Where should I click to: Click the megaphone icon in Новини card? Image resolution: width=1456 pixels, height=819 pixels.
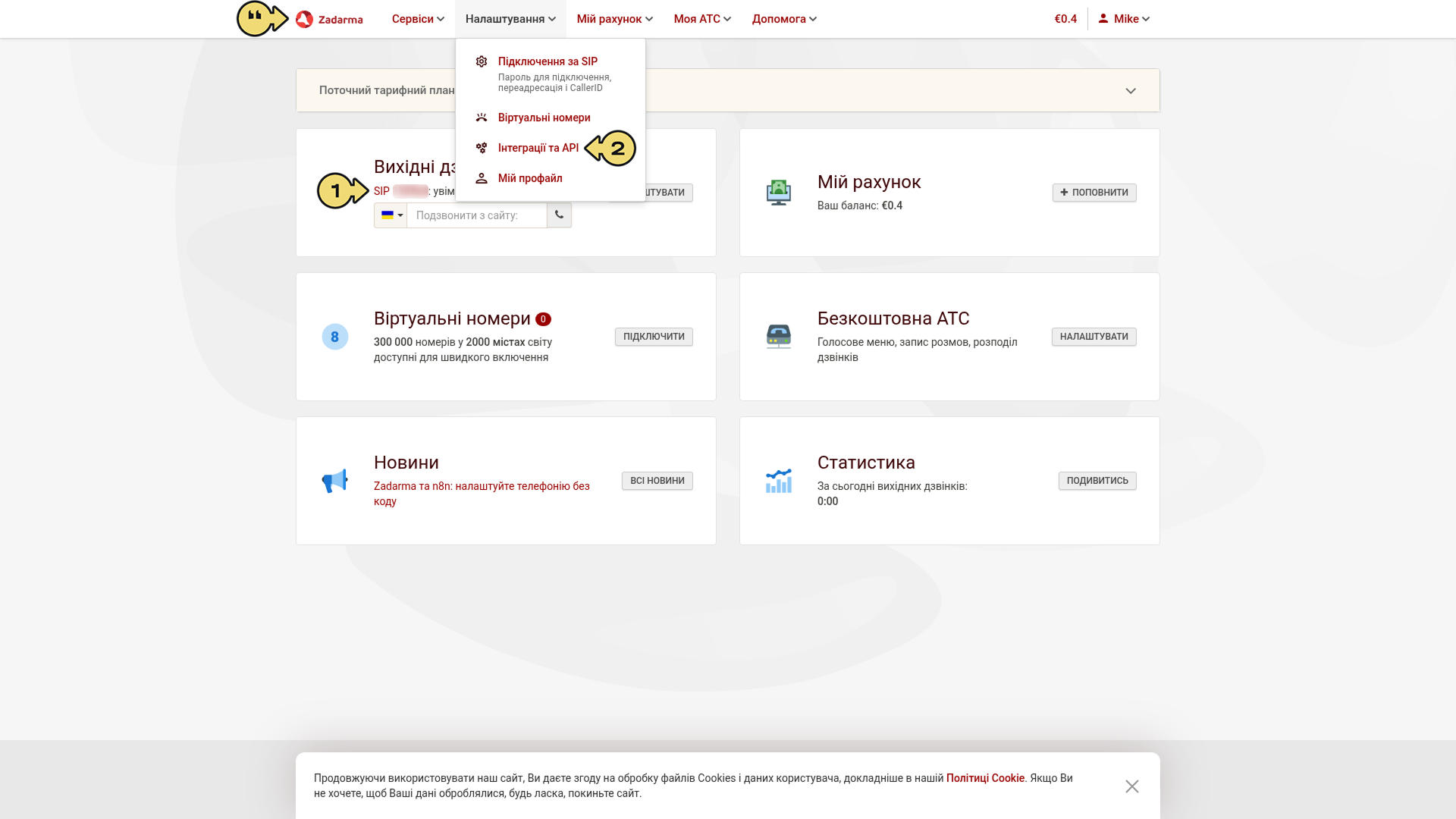pyautogui.click(x=335, y=481)
